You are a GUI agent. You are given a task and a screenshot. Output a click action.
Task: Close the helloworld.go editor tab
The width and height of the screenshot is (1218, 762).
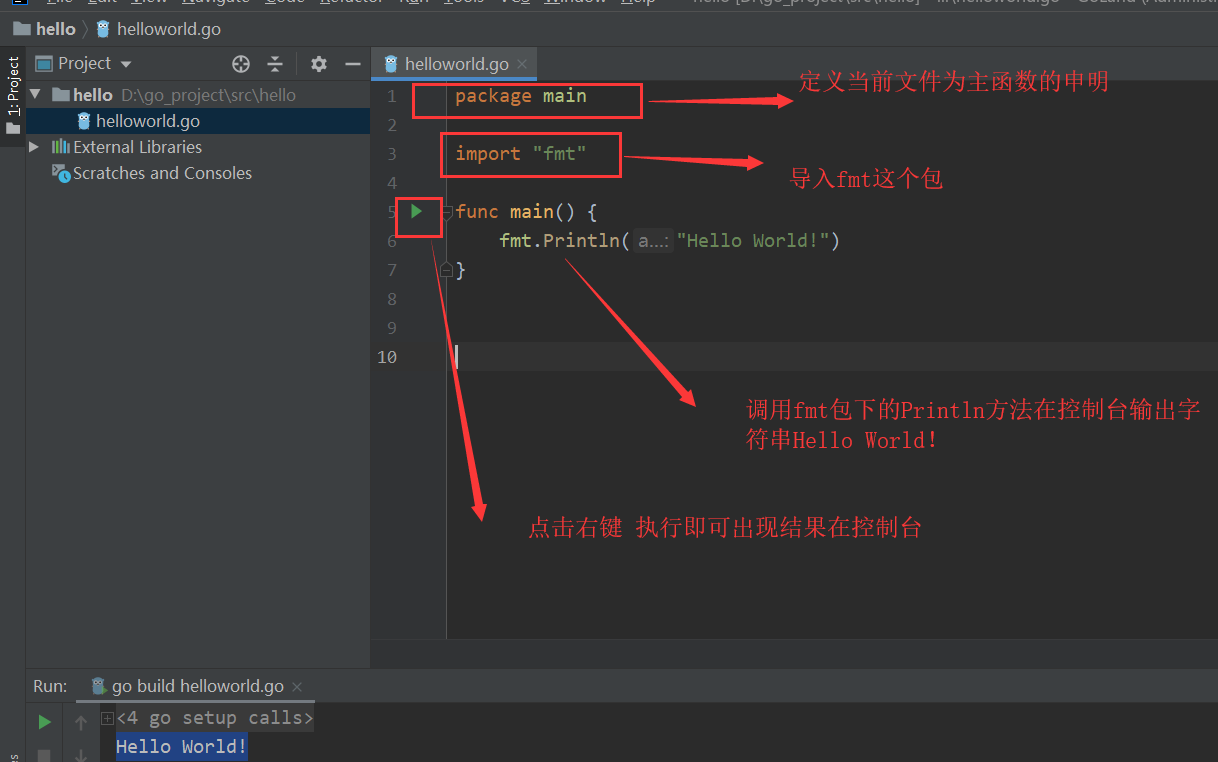[522, 64]
